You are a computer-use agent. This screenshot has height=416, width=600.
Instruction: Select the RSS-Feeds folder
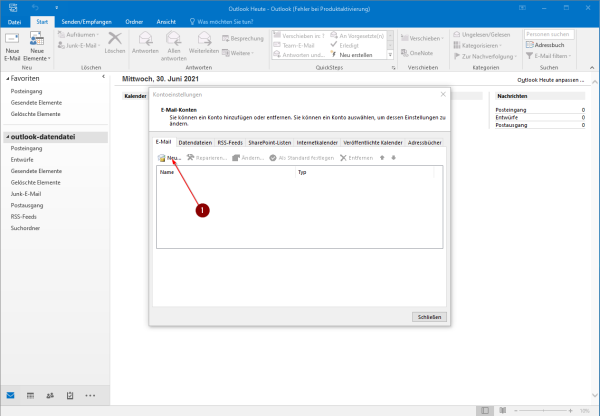click(24, 217)
